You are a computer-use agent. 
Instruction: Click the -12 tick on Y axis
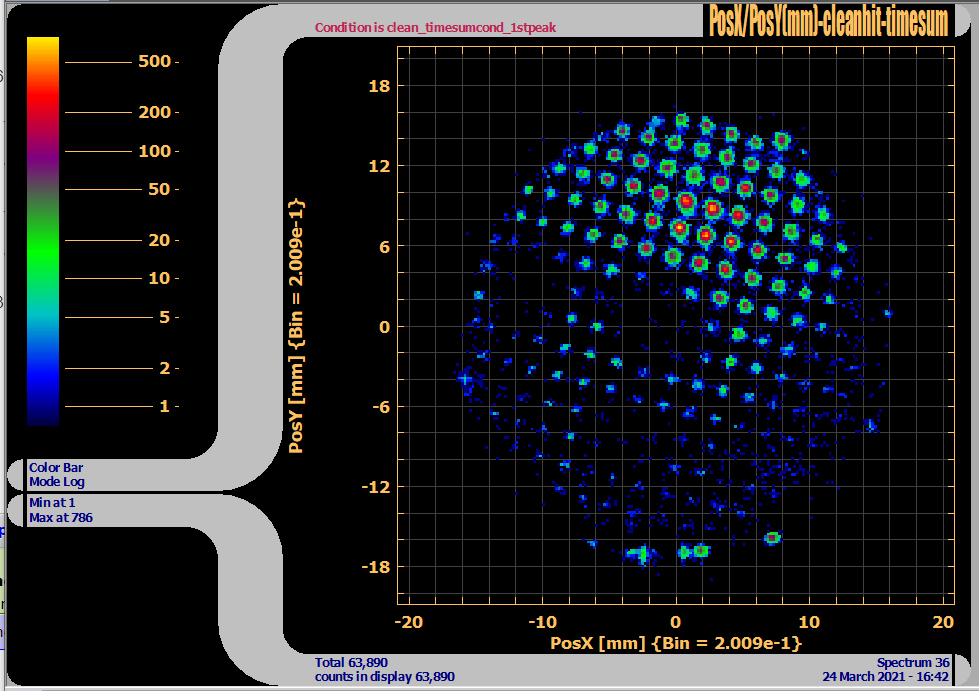coord(374,487)
